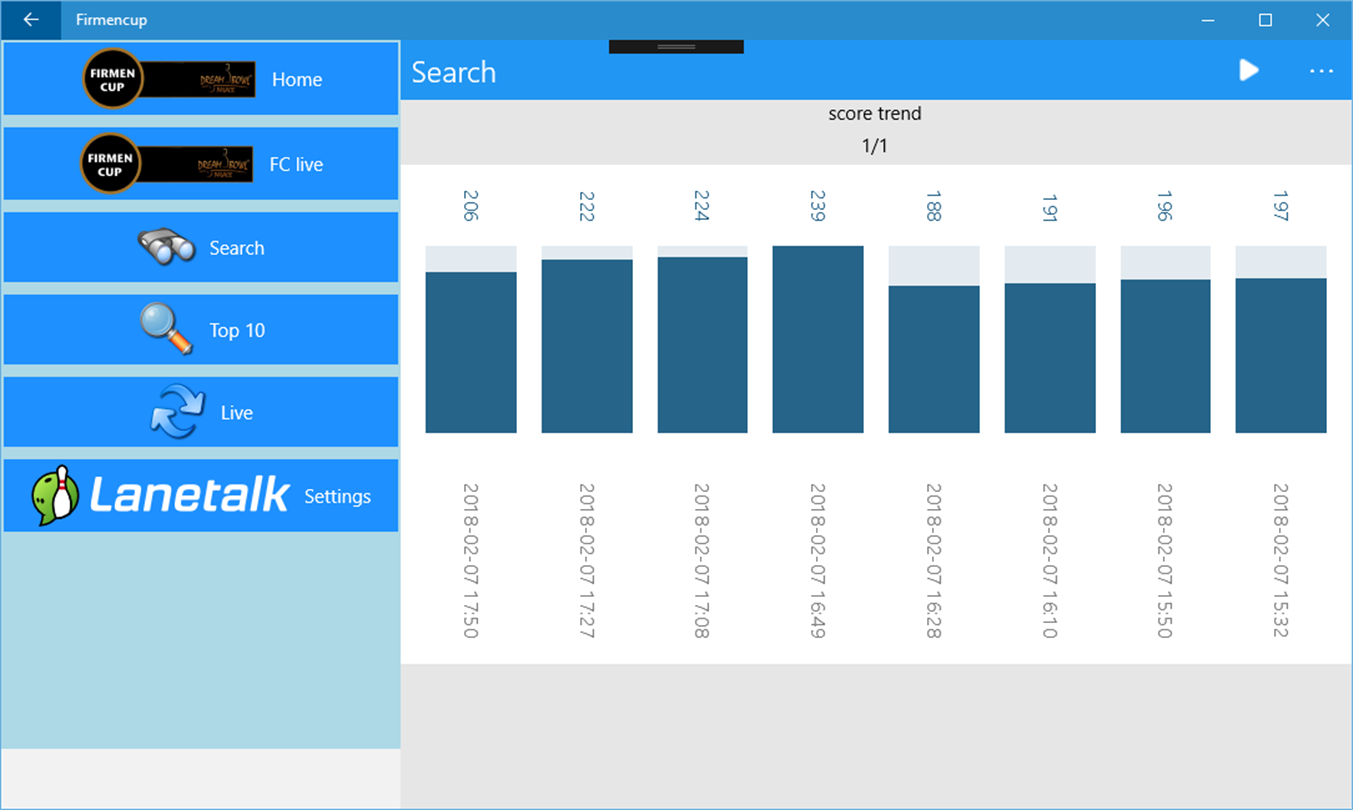Click the date label 2018-02-07 16:28
This screenshot has height=810, width=1353.
pyautogui.click(x=934, y=560)
